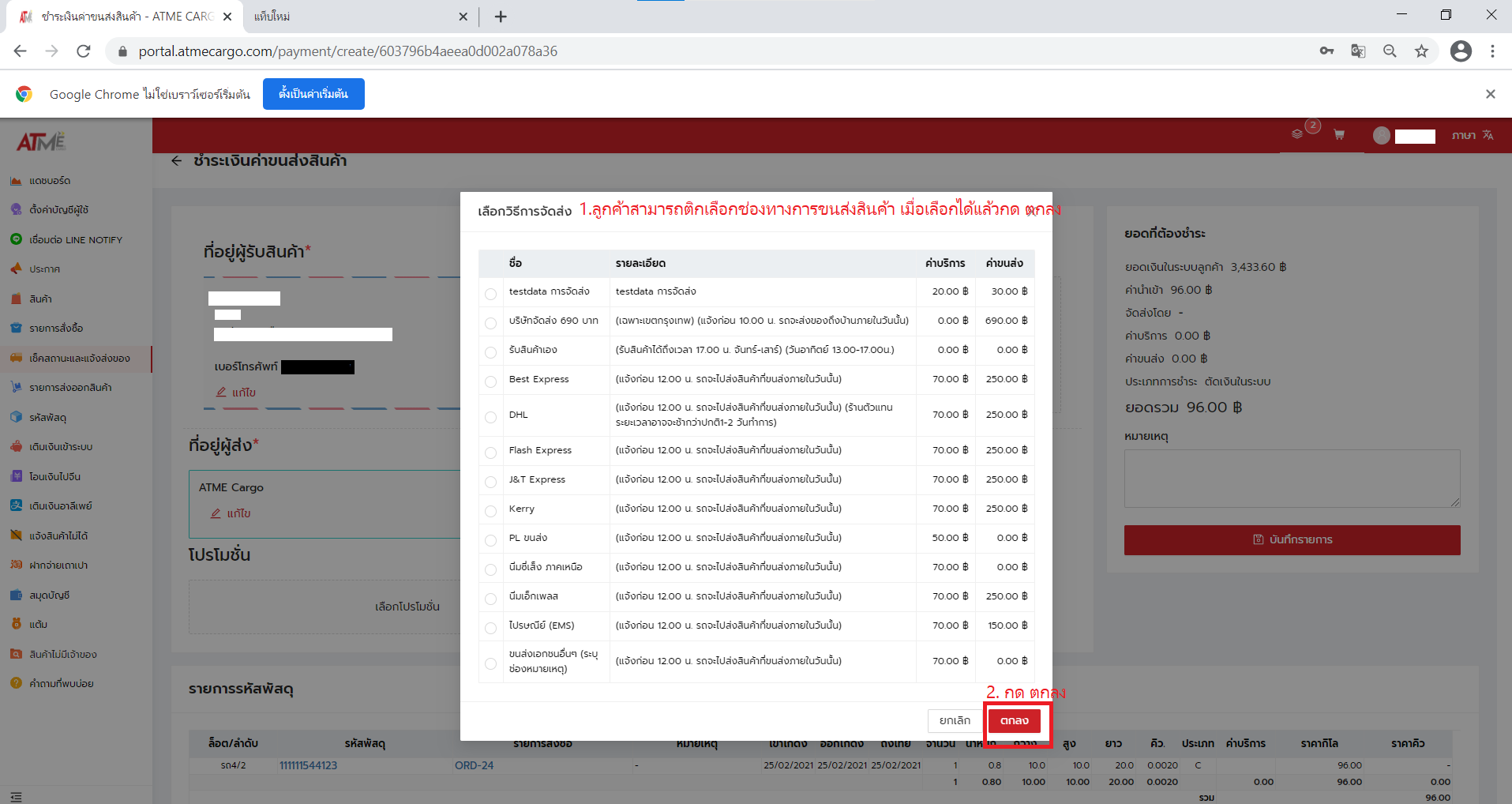Open the user account menu in header
Viewport: 1512px width, 804px height.
coord(1405,136)
